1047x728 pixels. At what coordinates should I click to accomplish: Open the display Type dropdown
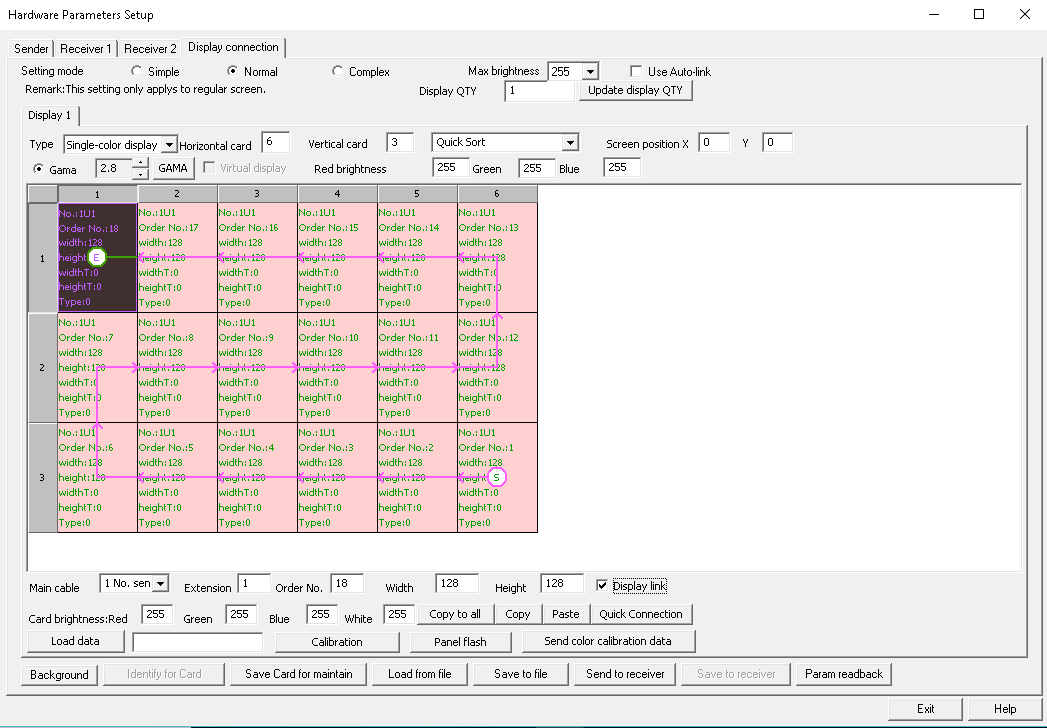point(169,145)
